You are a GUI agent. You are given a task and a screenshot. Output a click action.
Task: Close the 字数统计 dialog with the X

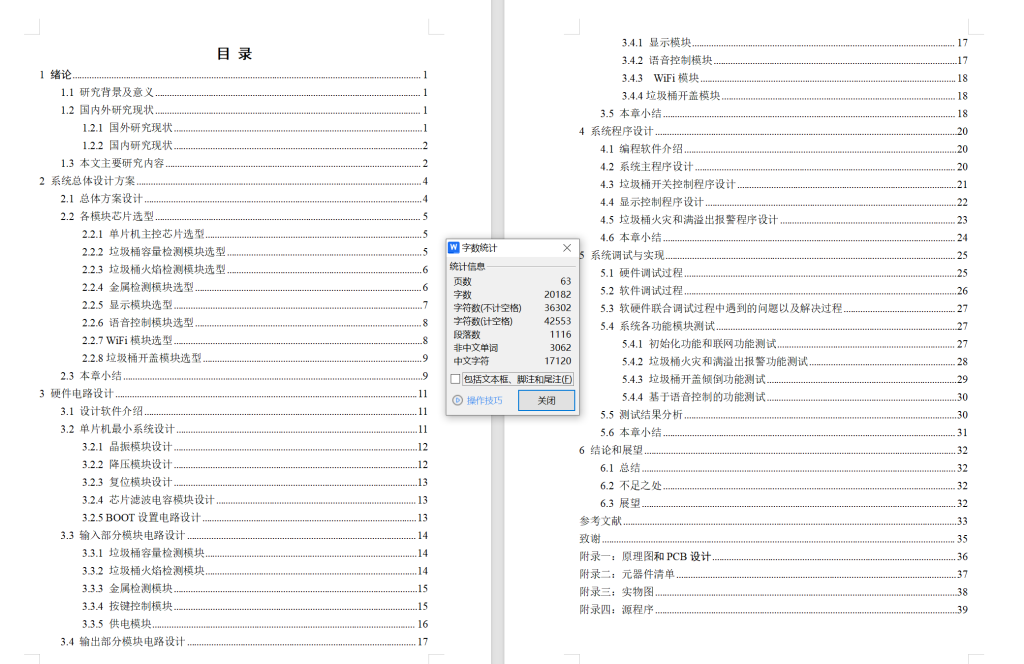coord(567,247)
